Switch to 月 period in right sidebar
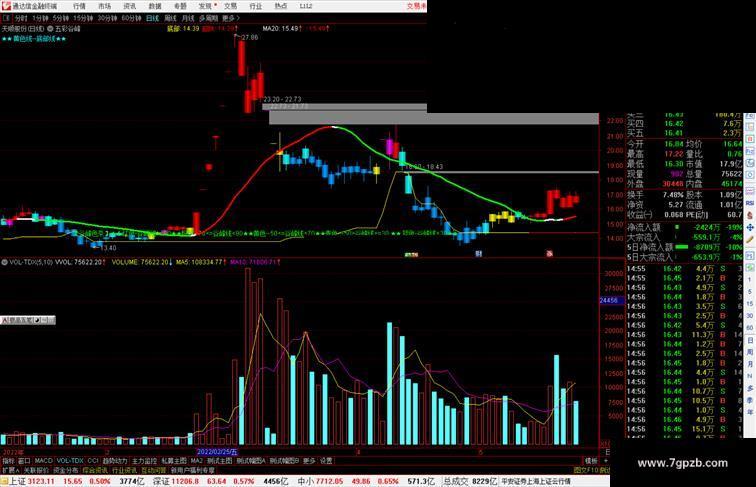 (750, 364)
